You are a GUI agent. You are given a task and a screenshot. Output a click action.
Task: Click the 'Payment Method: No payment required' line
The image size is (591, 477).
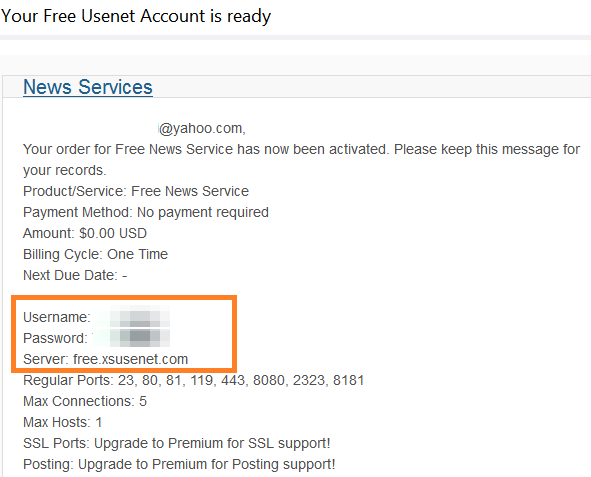click(146, 213)
